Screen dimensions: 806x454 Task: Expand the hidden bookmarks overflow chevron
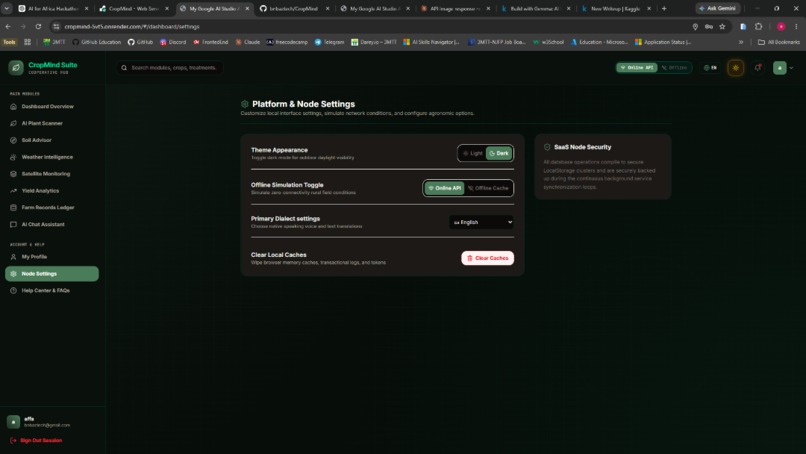click(741, 42)
